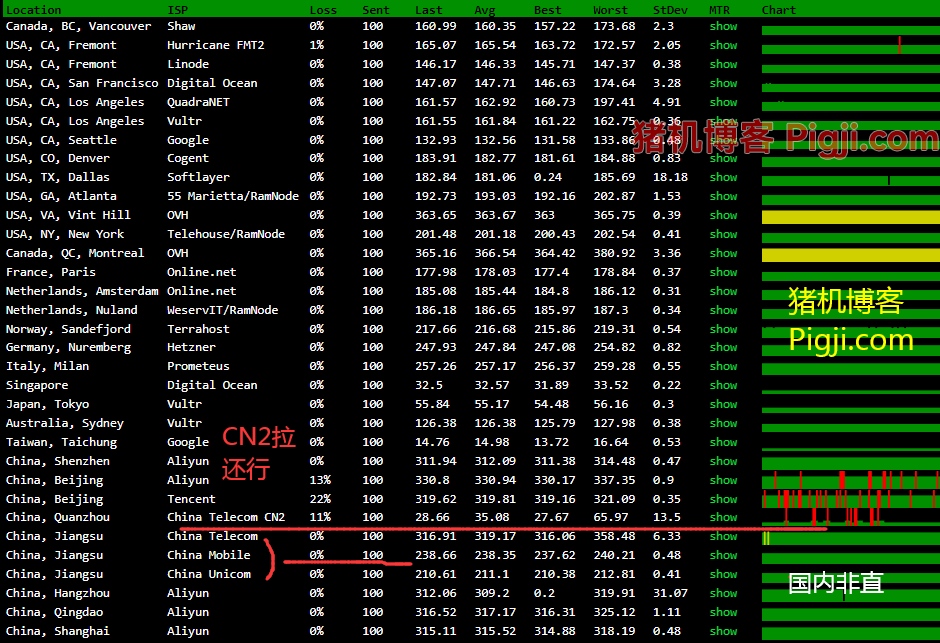Open show link for Sandefjord Terrahost row
The image size is (940, 643).
coord(723,329)
